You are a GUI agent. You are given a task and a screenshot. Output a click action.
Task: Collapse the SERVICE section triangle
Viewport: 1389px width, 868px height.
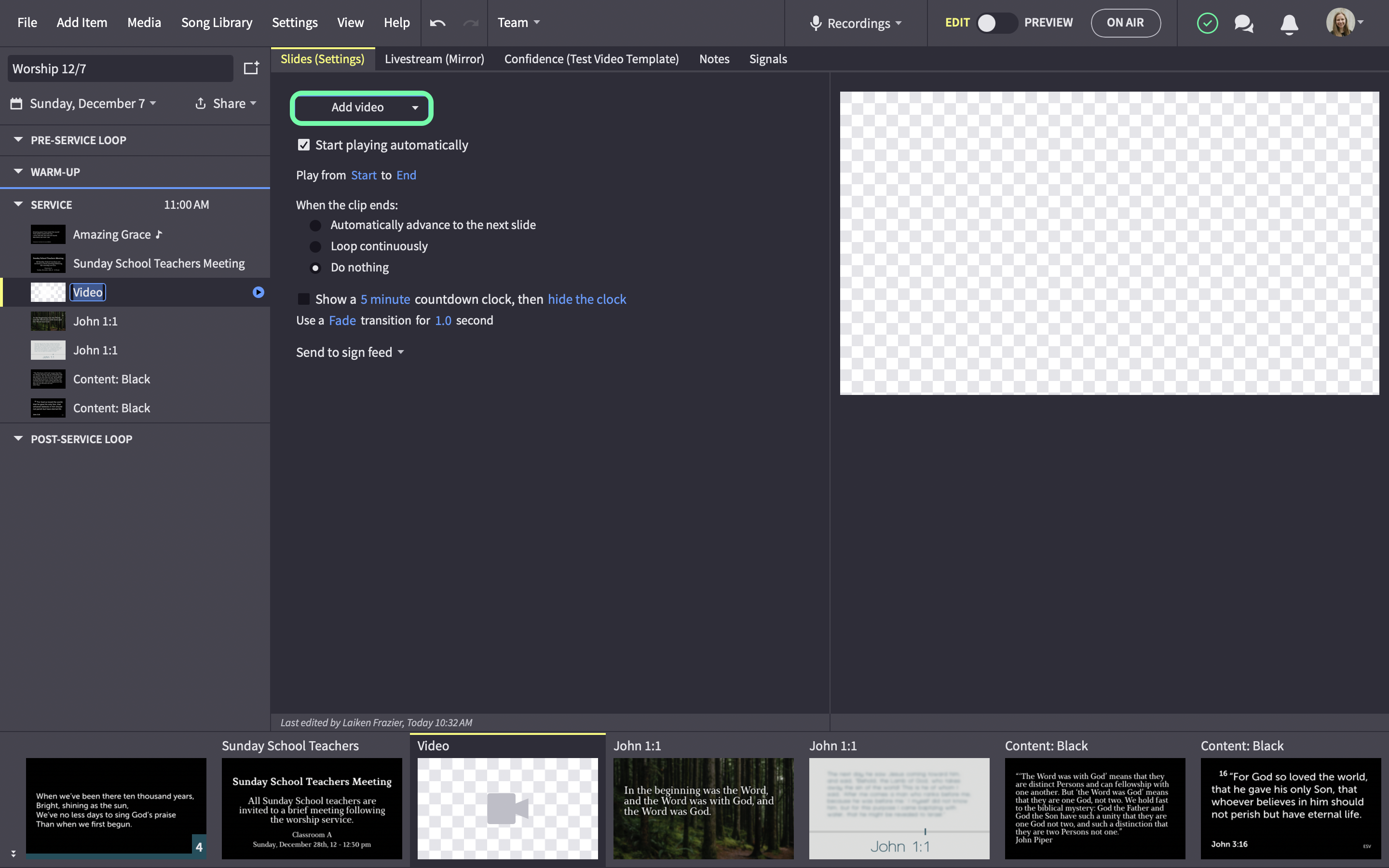[x=18, y=204]
